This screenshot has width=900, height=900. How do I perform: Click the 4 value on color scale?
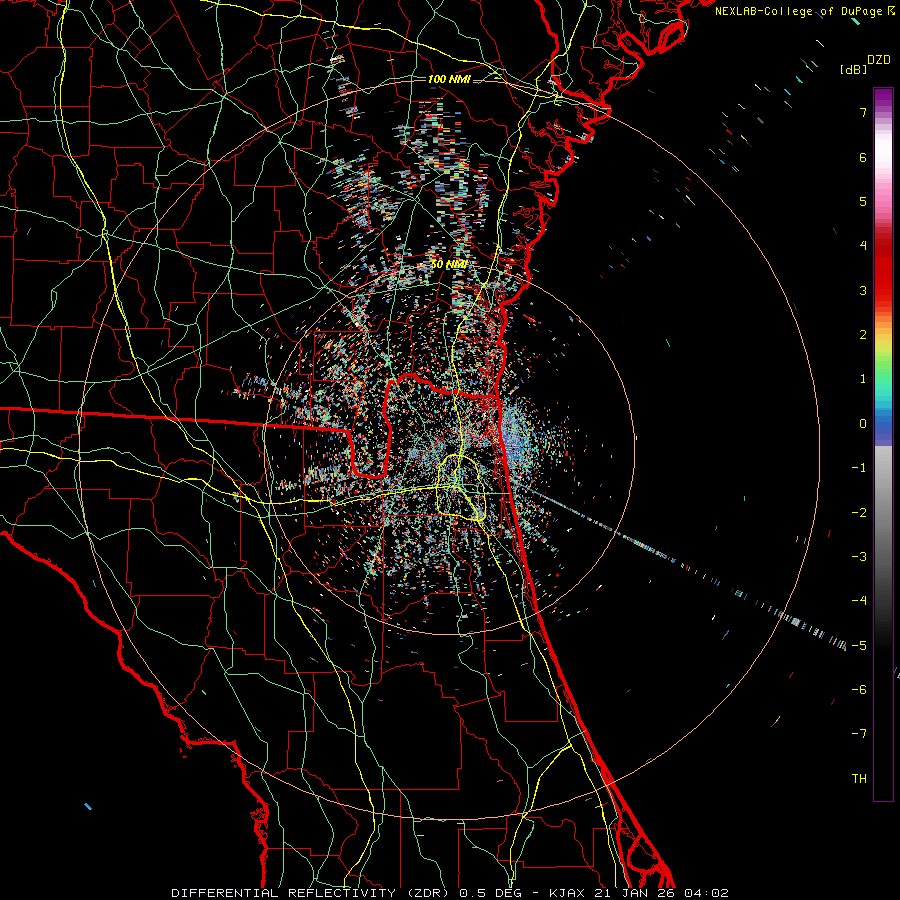tap(863, 246)
